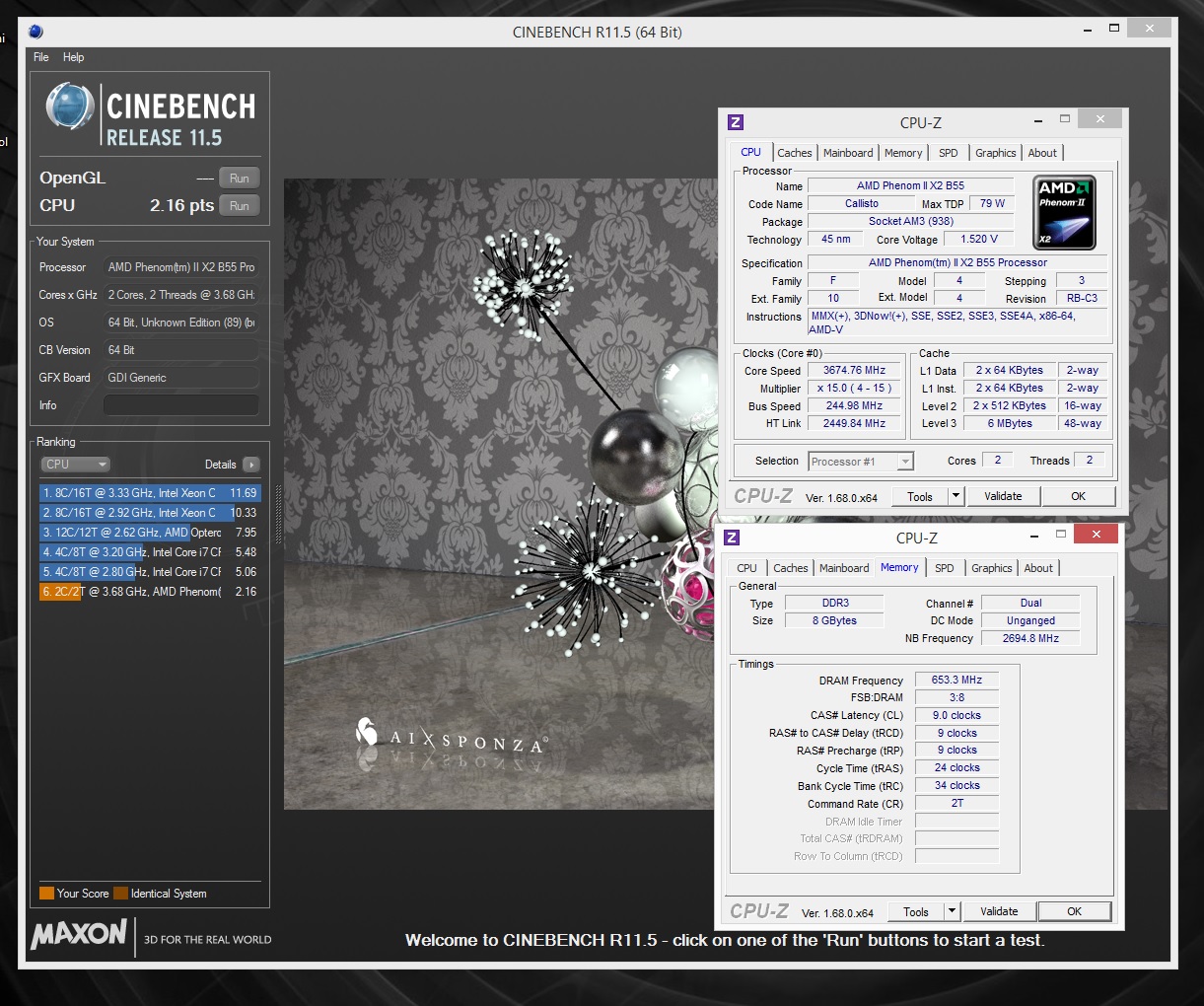
Task: Click the multiplier x 15.0 ( 4 - 15 ) value
Action: [x=855, y=389]
